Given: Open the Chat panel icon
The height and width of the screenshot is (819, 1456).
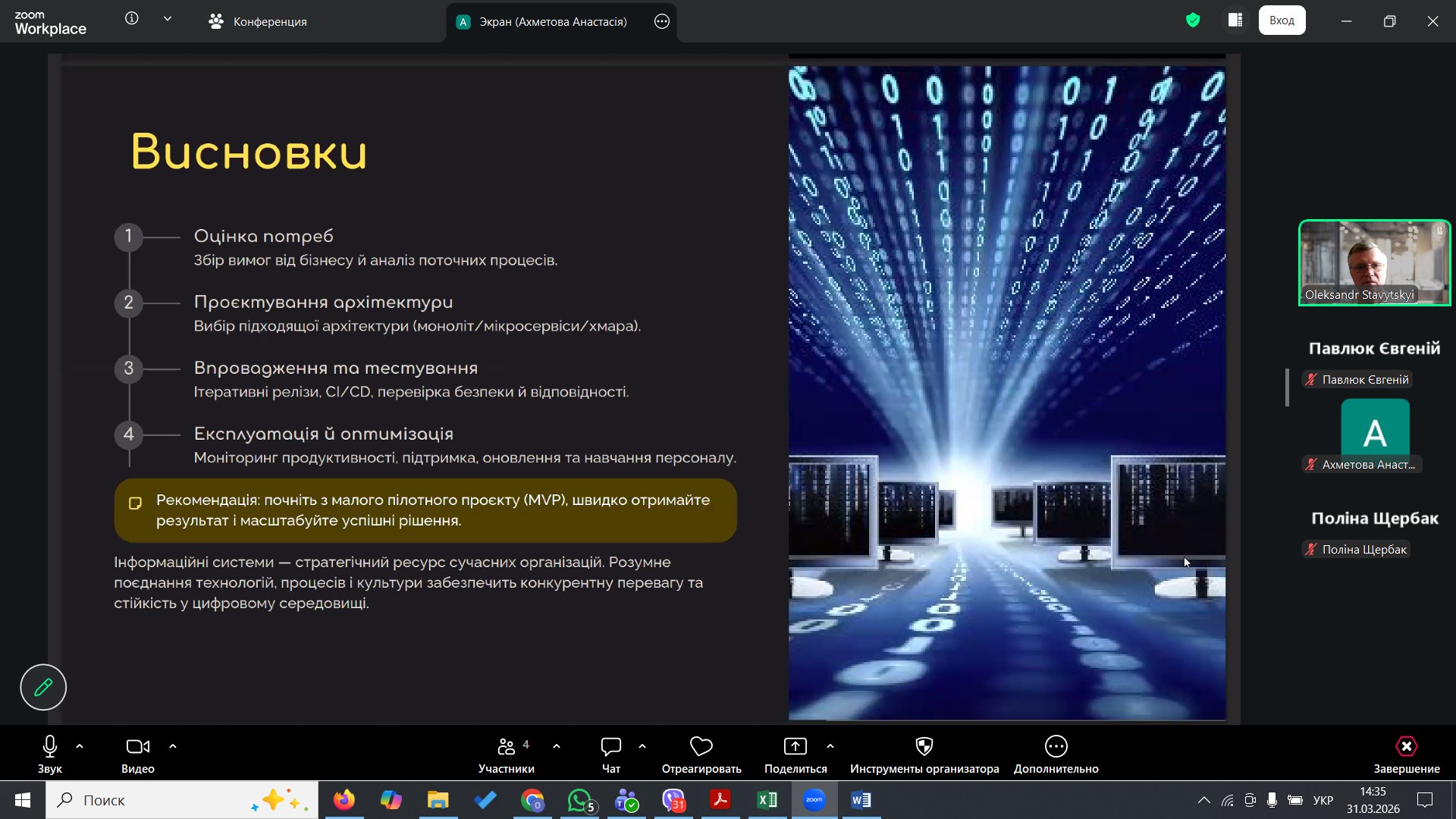Looking at the screenshot, I should point(610,747).
